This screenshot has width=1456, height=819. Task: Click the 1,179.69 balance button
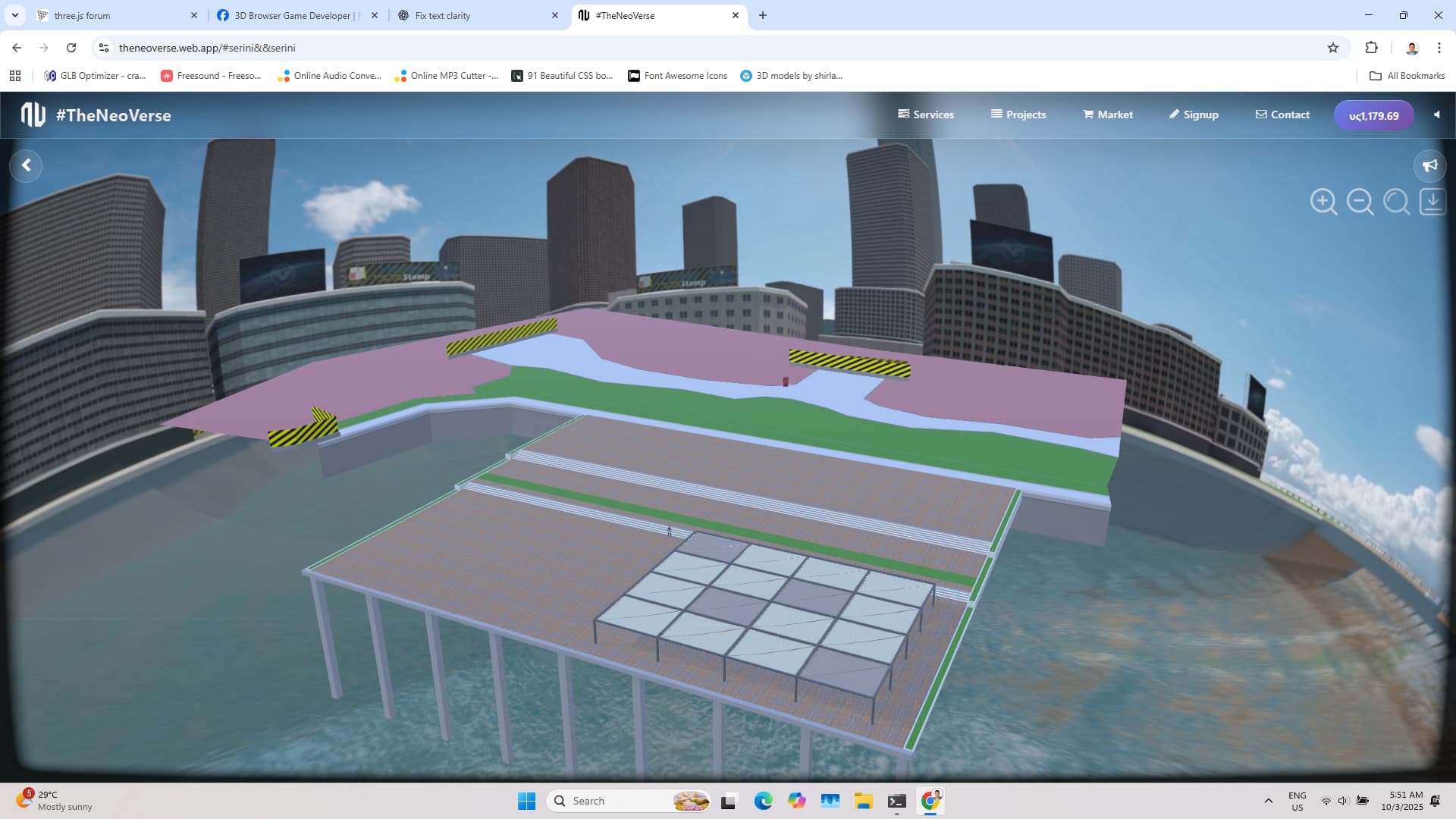(x=1373, y=115)
